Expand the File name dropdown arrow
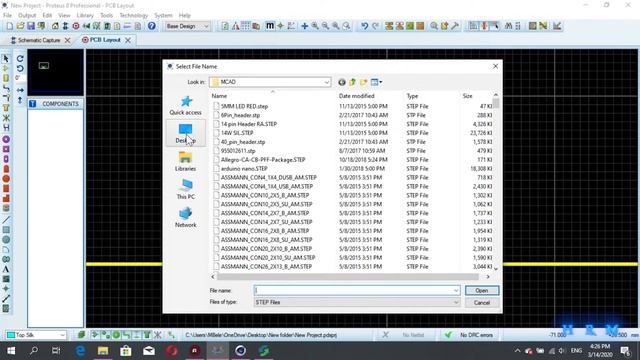Viewport: 640px width, 360px height. (x=456, y=290)
